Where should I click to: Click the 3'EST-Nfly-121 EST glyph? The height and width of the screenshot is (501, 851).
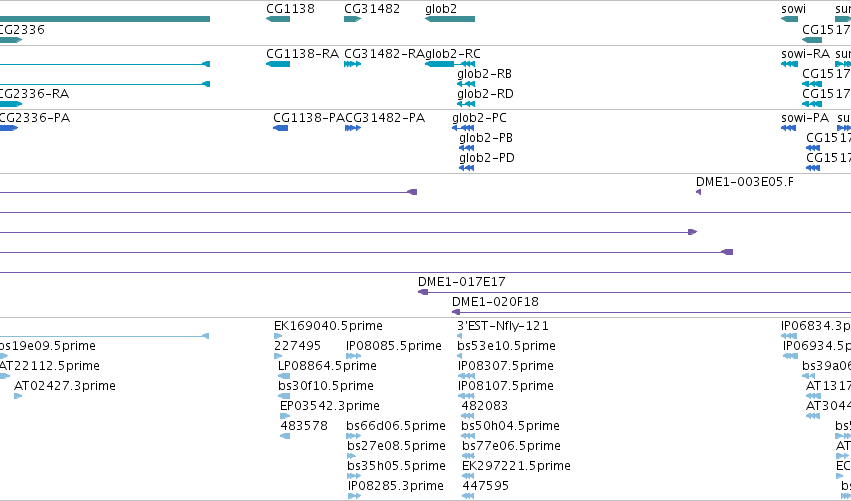click(x=460, y=336)
